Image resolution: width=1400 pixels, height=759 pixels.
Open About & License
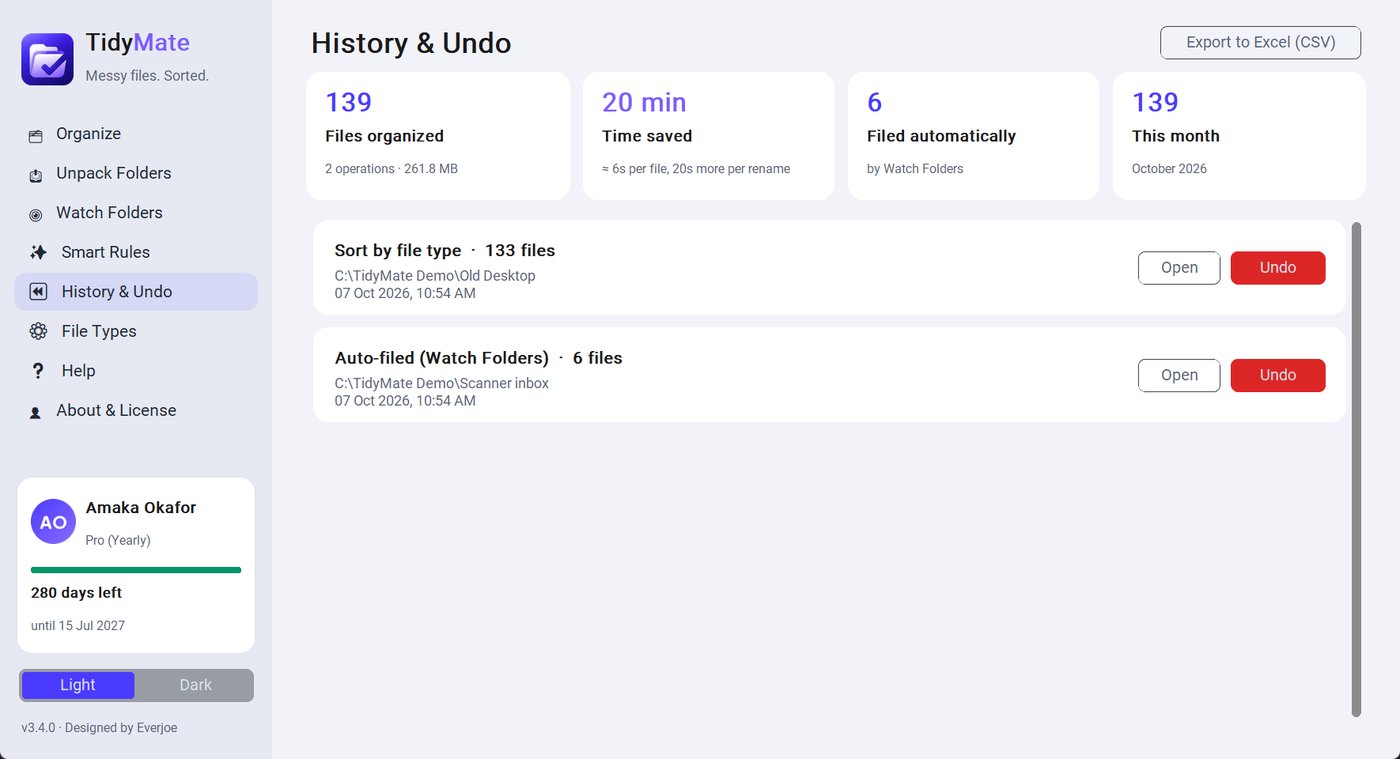(x=136, y=410)
